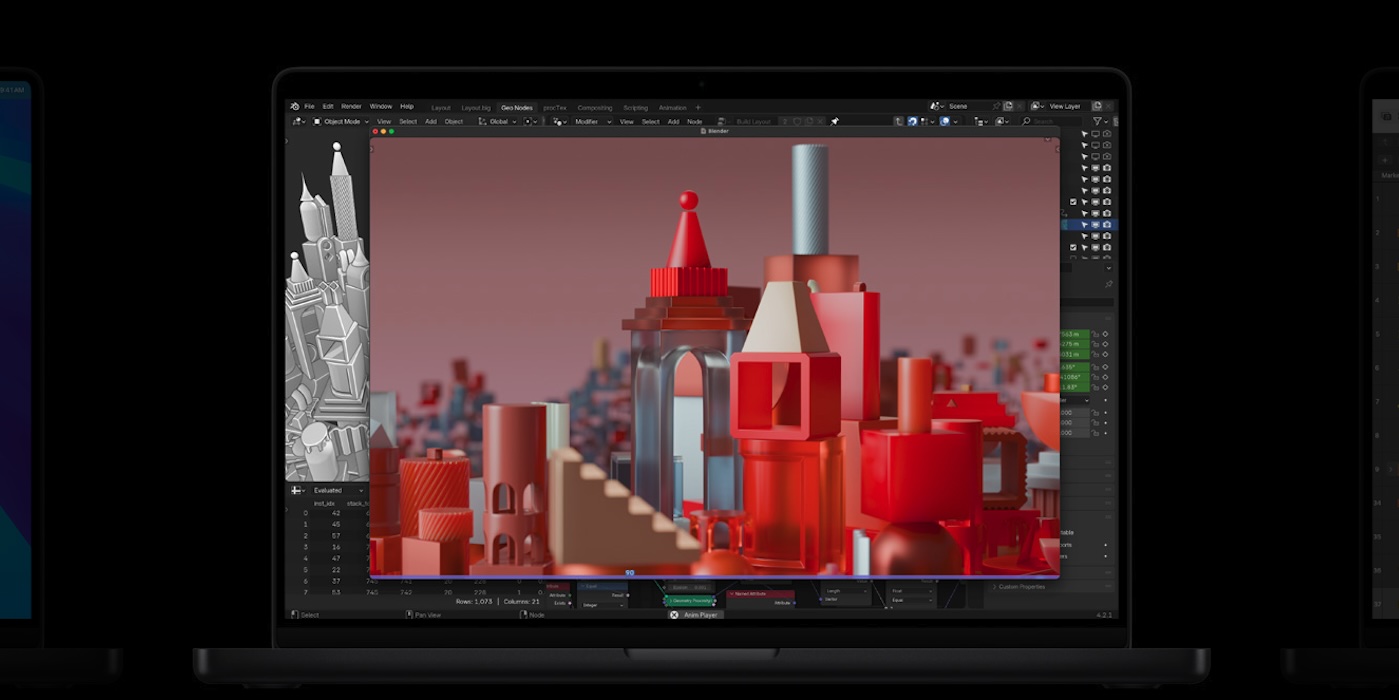
Task: Open the viewport shading sphere icon
Action: pyautogui.click(x=1001, y=121)
